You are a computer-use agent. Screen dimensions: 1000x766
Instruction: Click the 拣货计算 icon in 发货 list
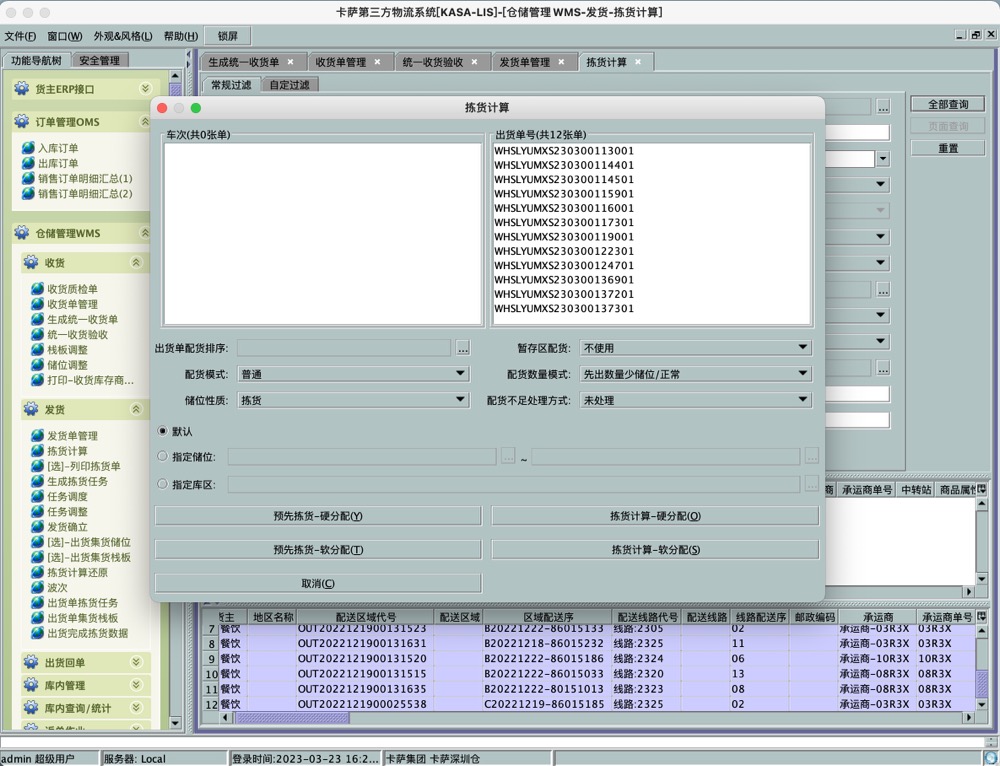point(38,451)
